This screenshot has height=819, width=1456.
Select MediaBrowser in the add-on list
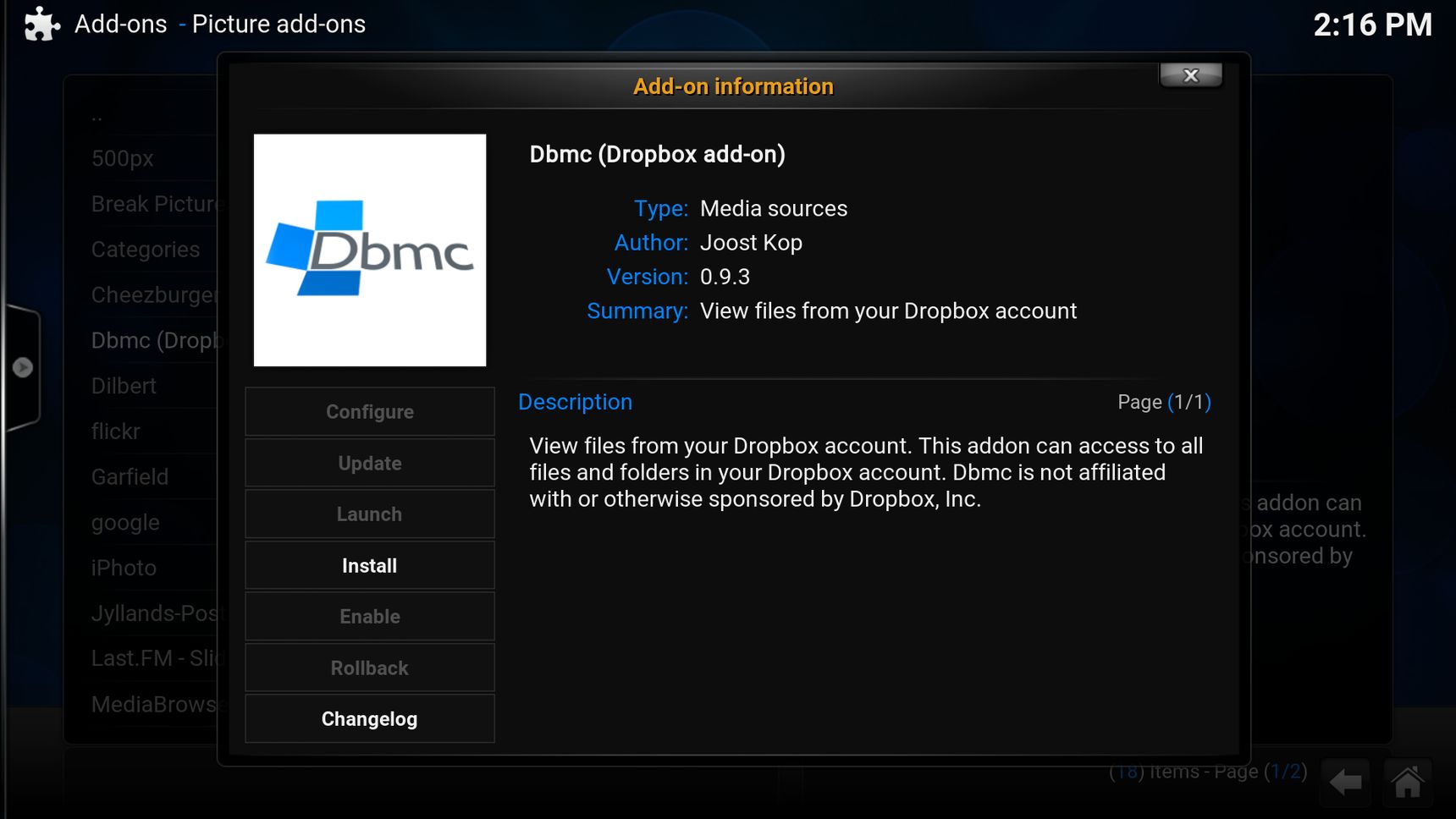(x=155, y=705)
